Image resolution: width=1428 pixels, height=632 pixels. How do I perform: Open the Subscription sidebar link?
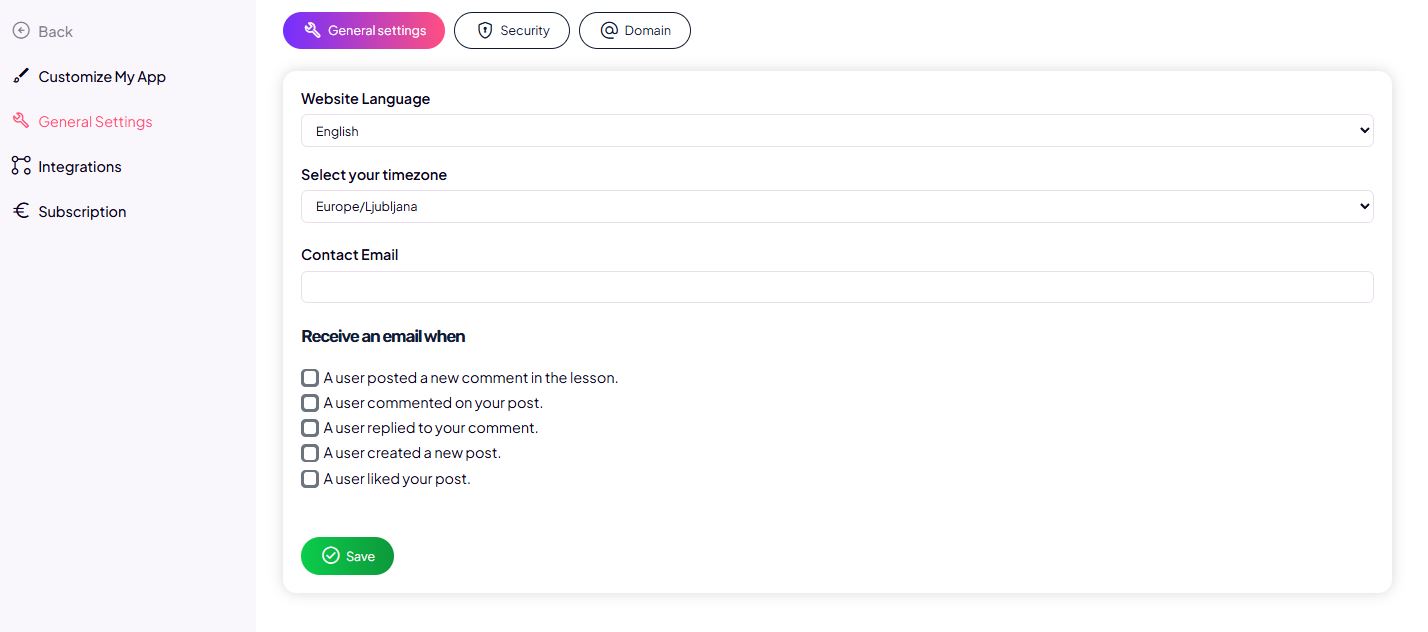pos(82,212)
